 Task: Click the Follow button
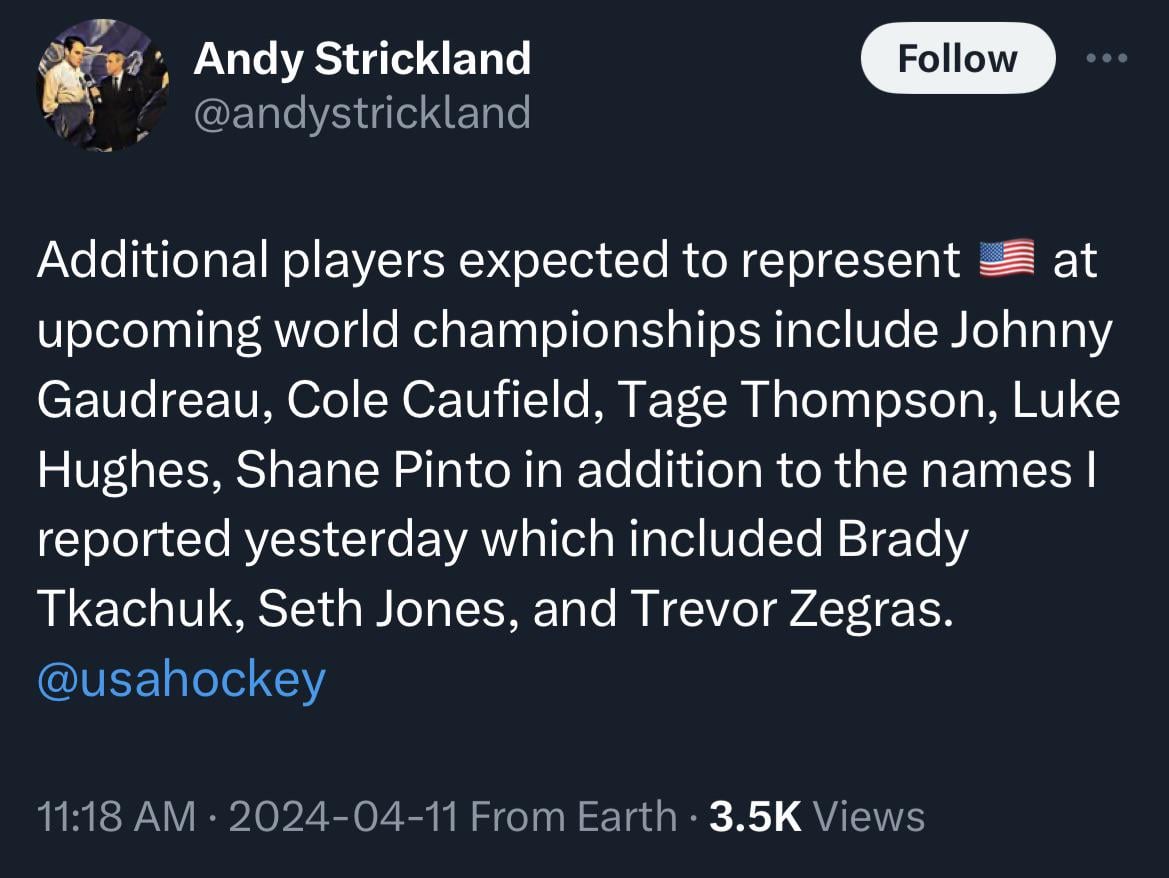(x=957, y=59)
